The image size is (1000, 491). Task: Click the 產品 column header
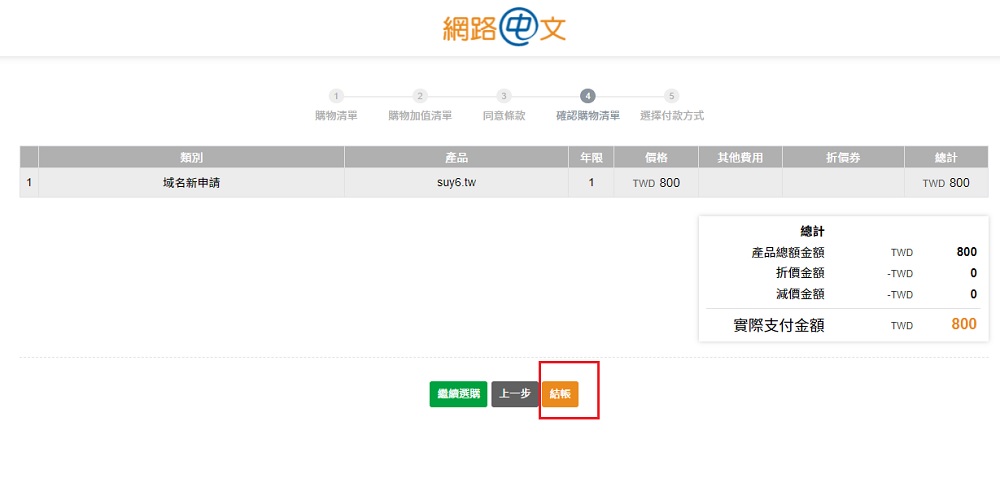click(x=456, y=158)
